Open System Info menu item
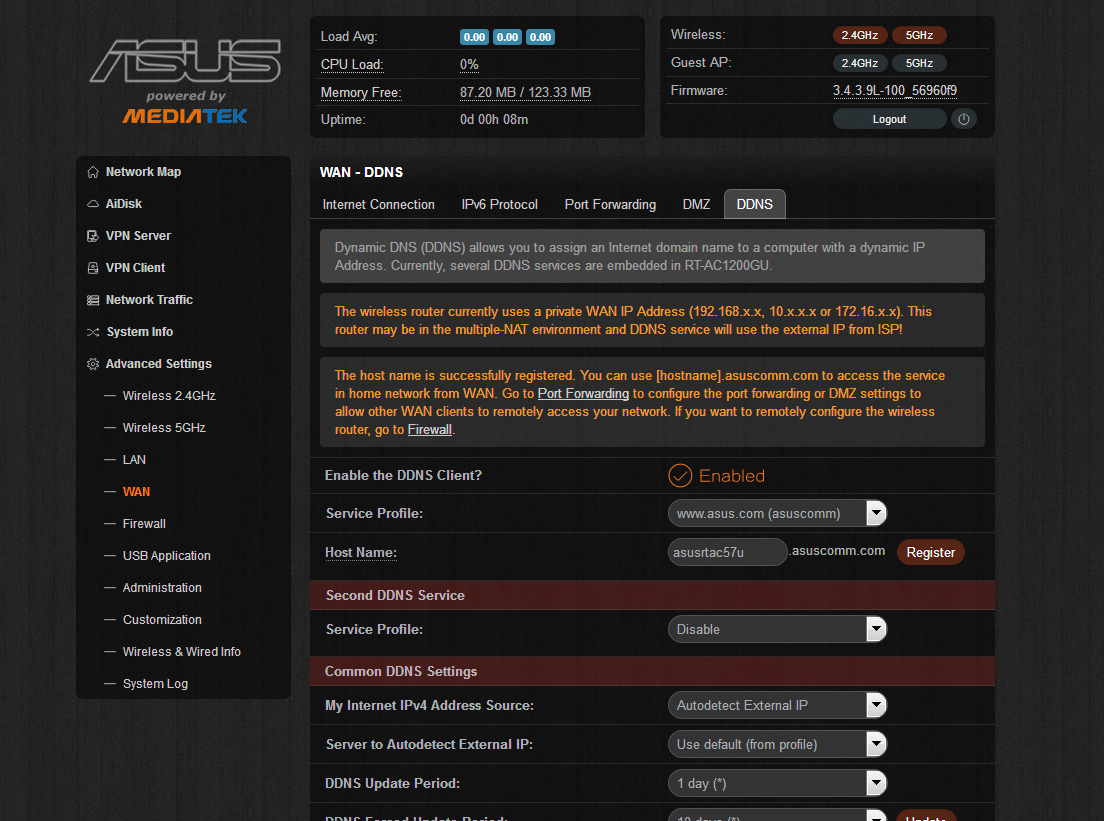 (x=139, y=332)
